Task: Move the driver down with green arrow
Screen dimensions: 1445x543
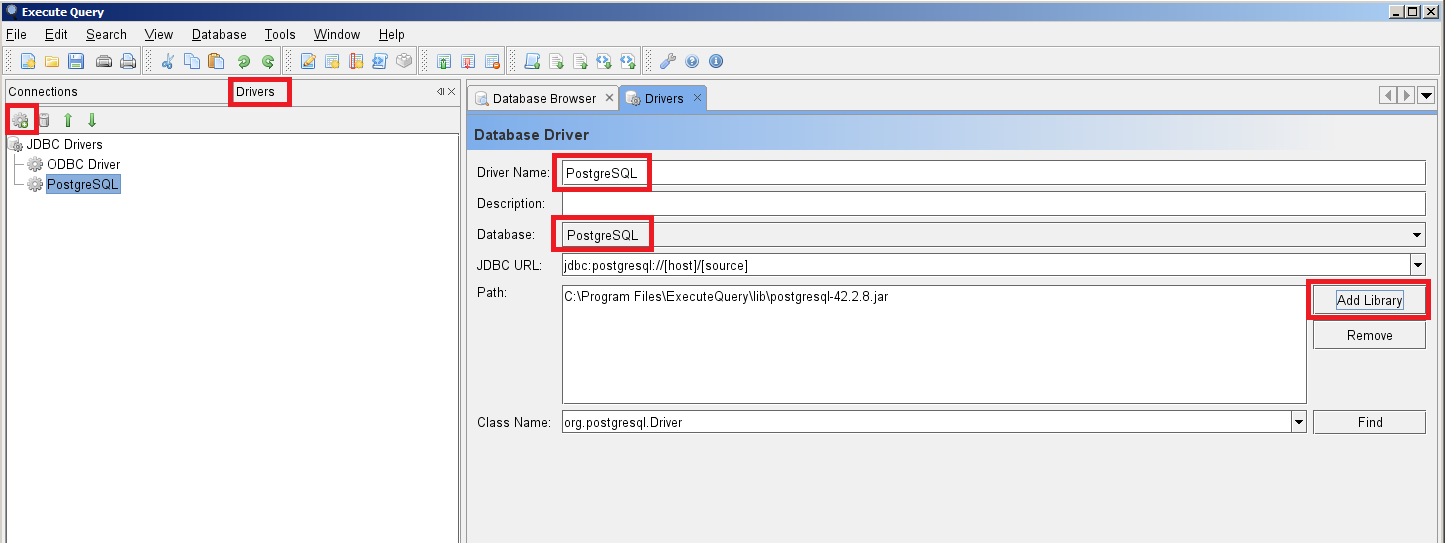Action: (92, 120)
